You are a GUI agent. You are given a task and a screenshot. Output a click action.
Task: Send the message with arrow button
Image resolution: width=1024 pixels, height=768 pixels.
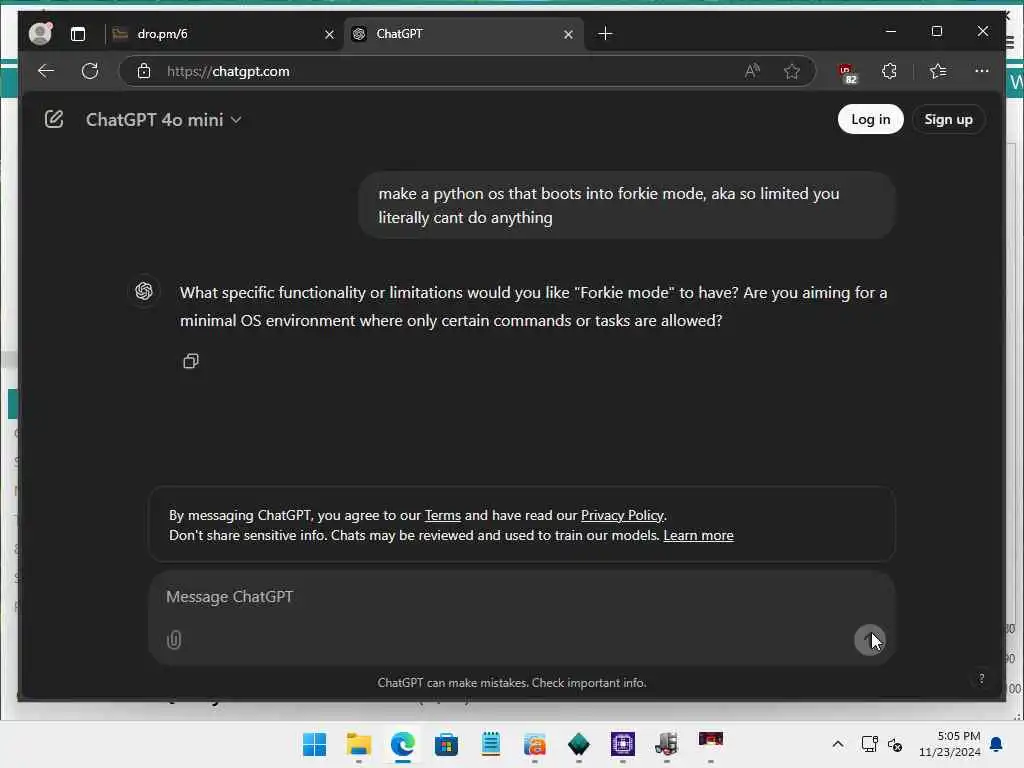click(869, 639)
